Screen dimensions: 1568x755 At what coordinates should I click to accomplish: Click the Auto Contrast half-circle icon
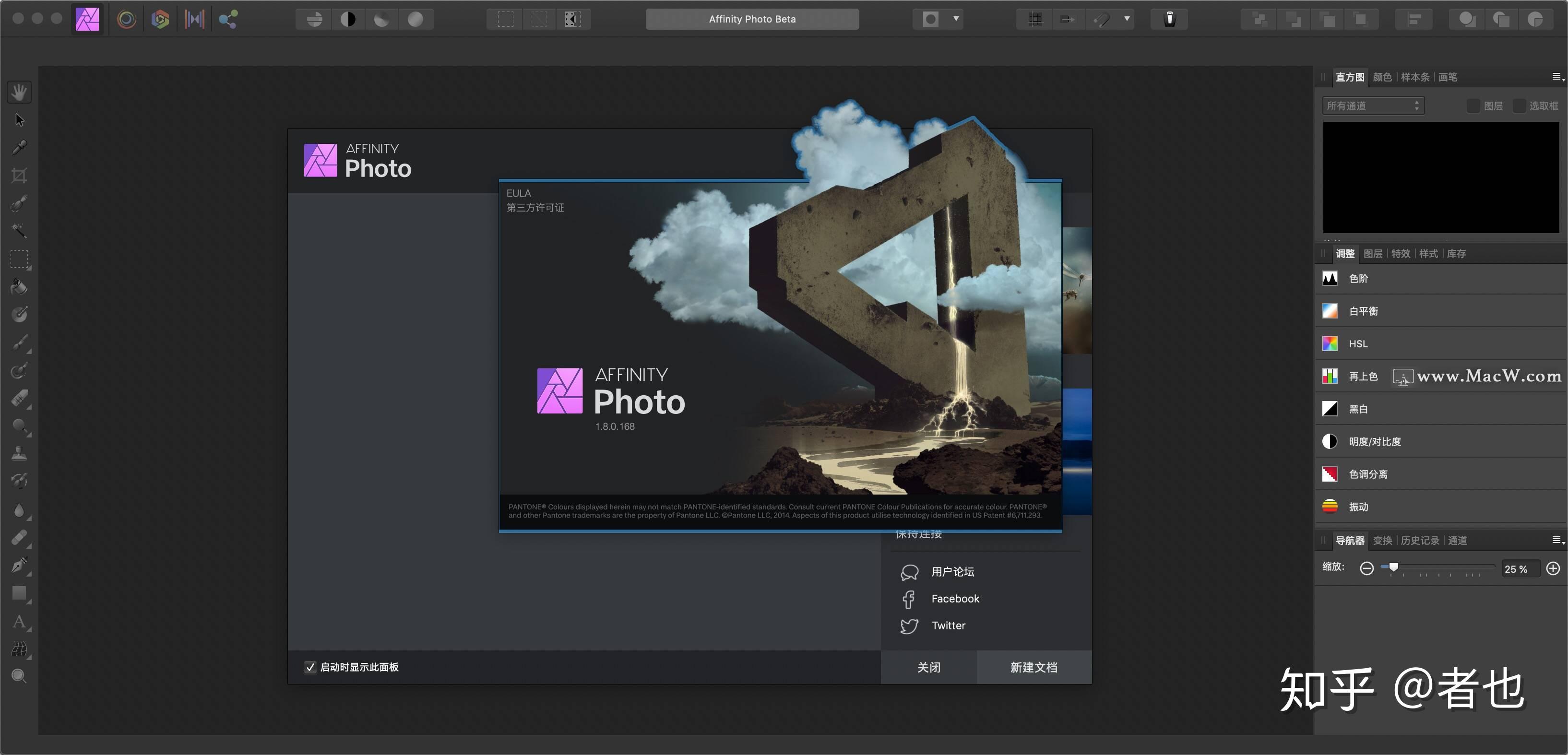point(347,19)
